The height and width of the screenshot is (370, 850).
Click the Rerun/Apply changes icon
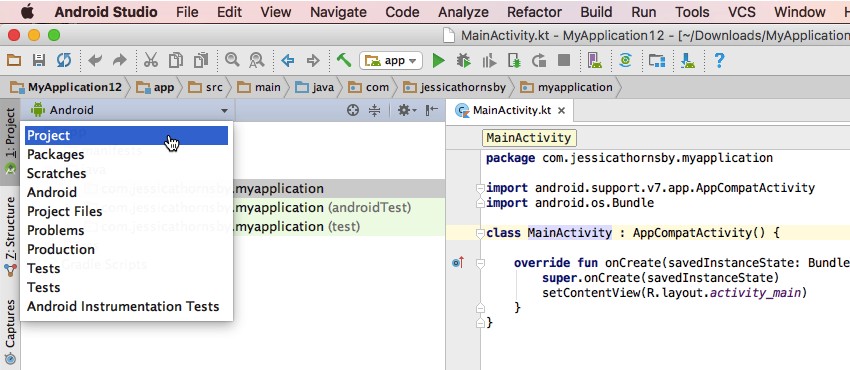tap(539, 60)
